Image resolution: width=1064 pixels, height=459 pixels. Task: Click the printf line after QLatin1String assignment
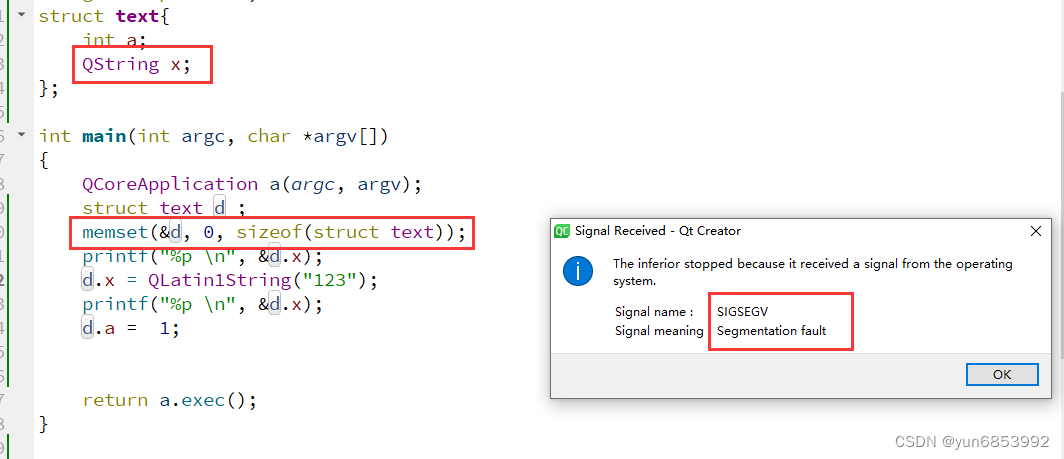click(202, 304)
